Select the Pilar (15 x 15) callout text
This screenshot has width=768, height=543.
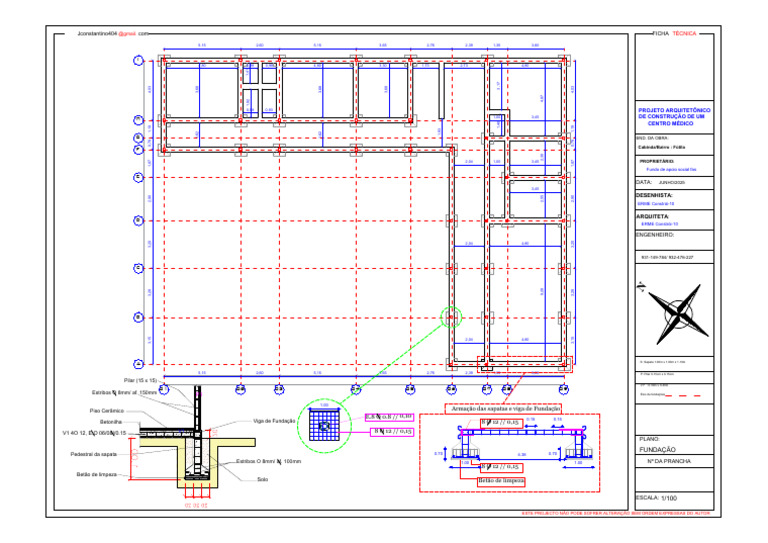[140, 380]
